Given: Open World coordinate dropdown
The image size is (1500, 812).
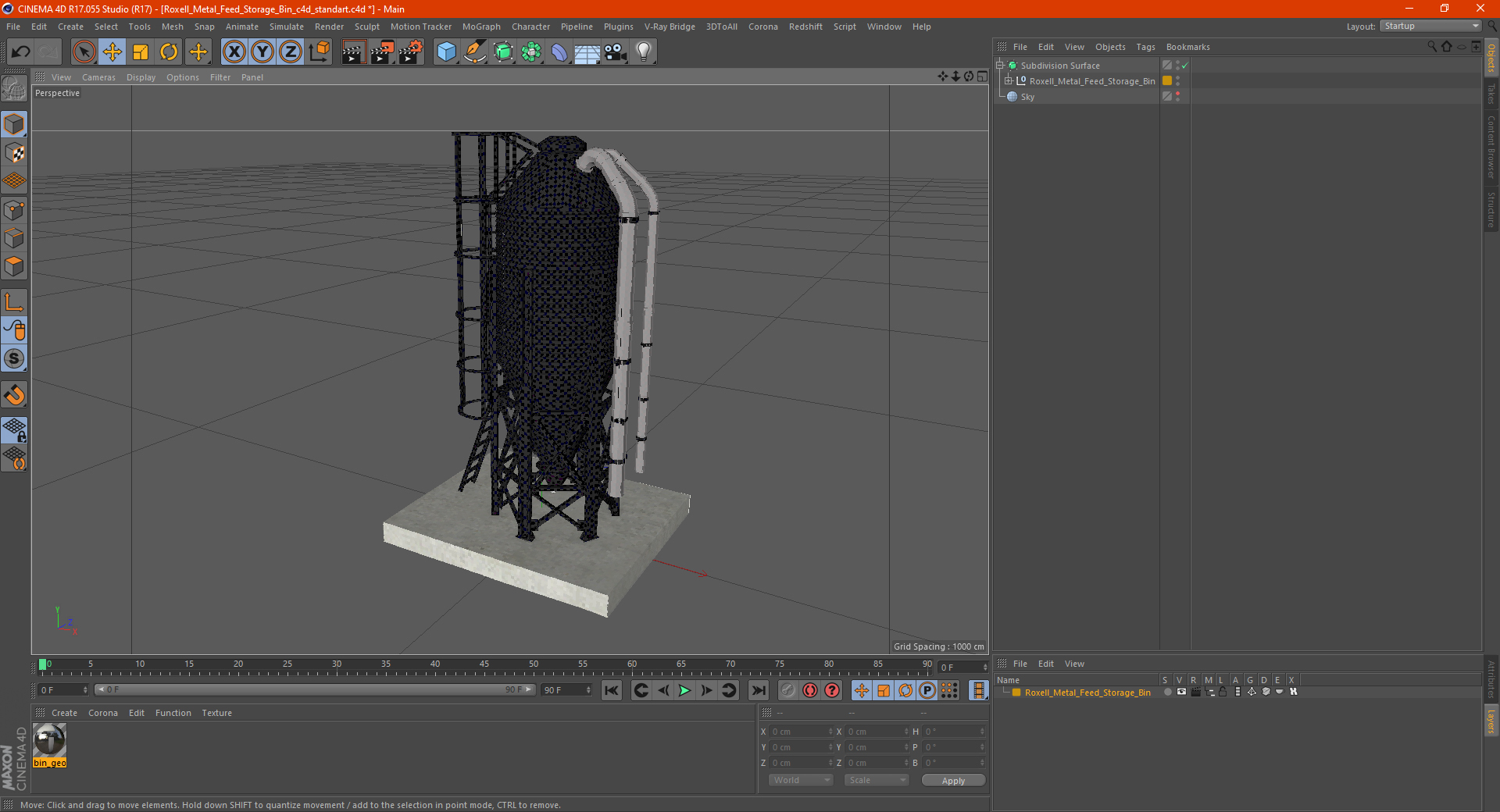Looking at the screenshot, I should coord(801,780).
